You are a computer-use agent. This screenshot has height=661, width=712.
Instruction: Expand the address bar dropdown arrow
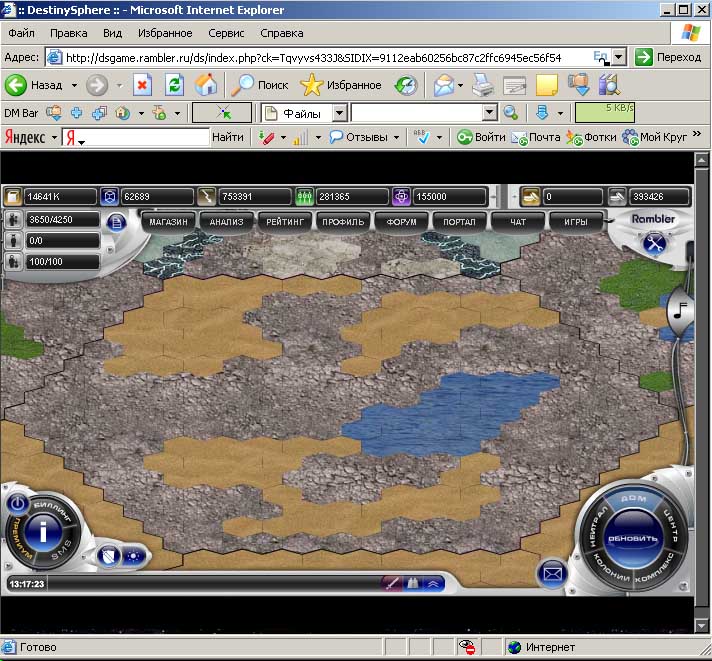click(x=618, y=57)
